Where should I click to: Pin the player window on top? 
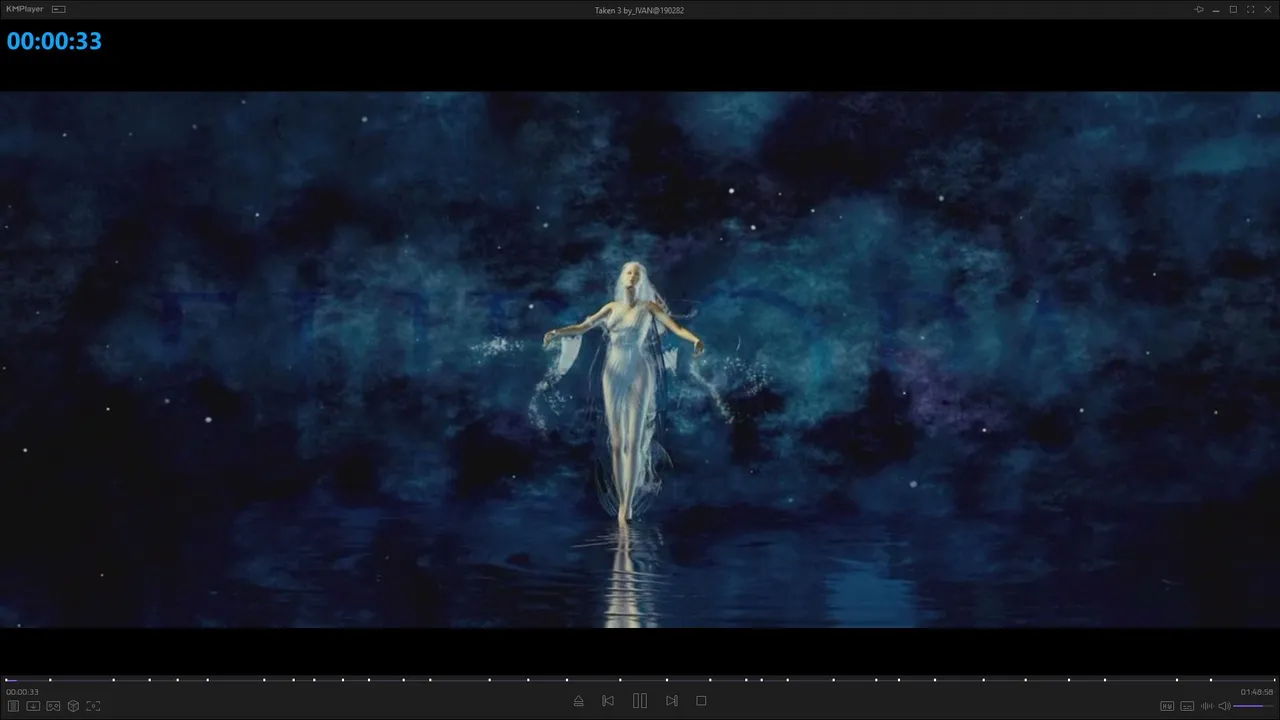[x=1199, y=9]
